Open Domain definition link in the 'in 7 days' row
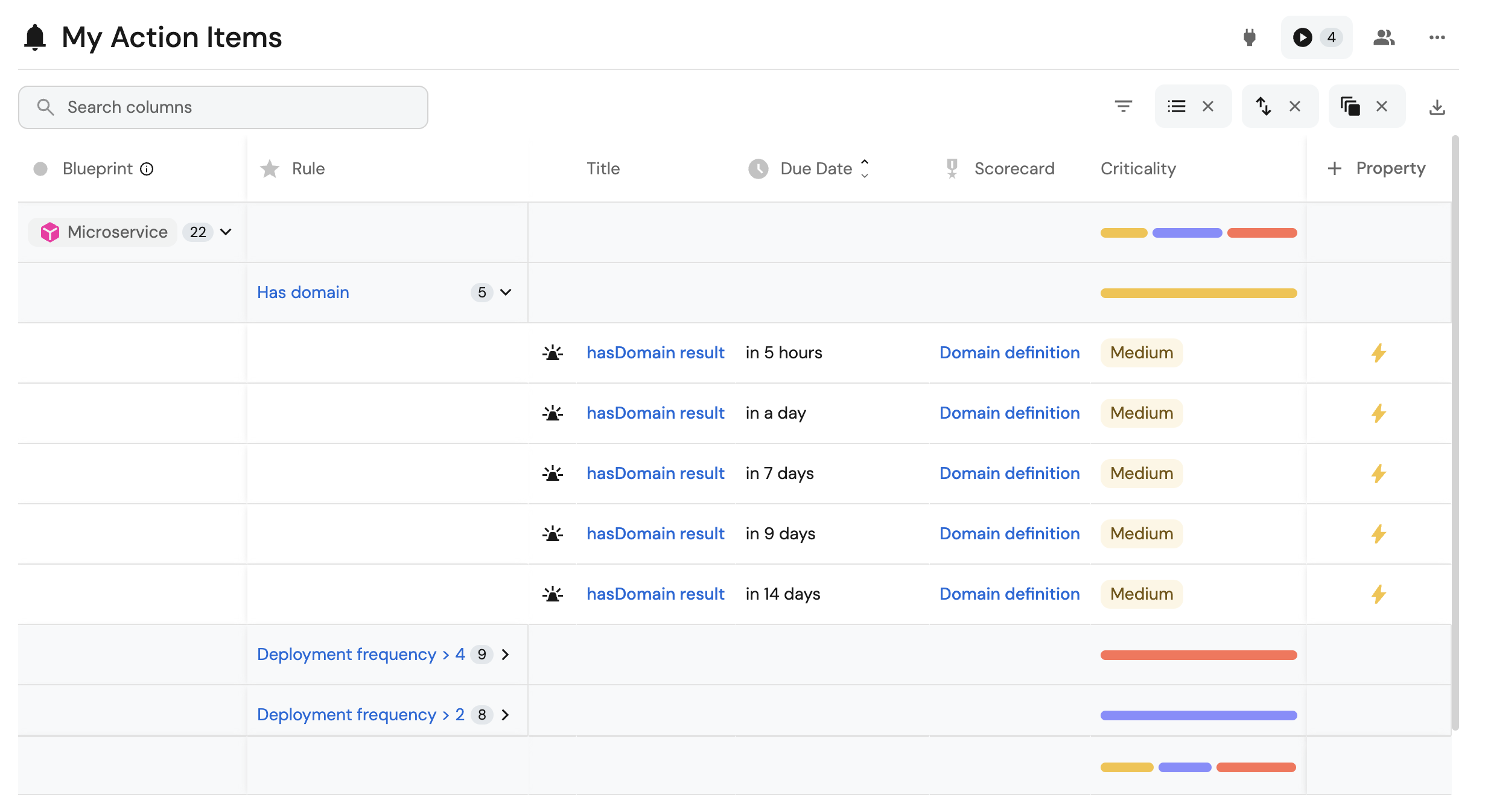 point(1009,474)
